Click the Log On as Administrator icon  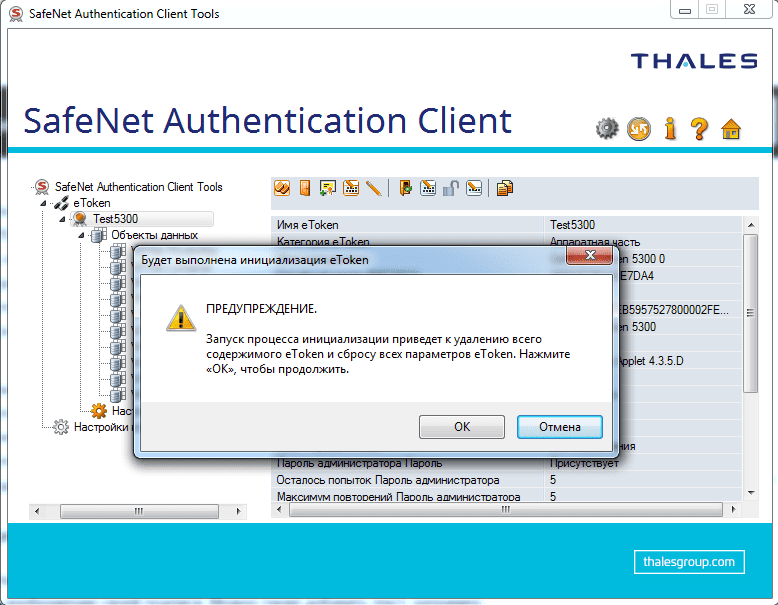[405, 188]
